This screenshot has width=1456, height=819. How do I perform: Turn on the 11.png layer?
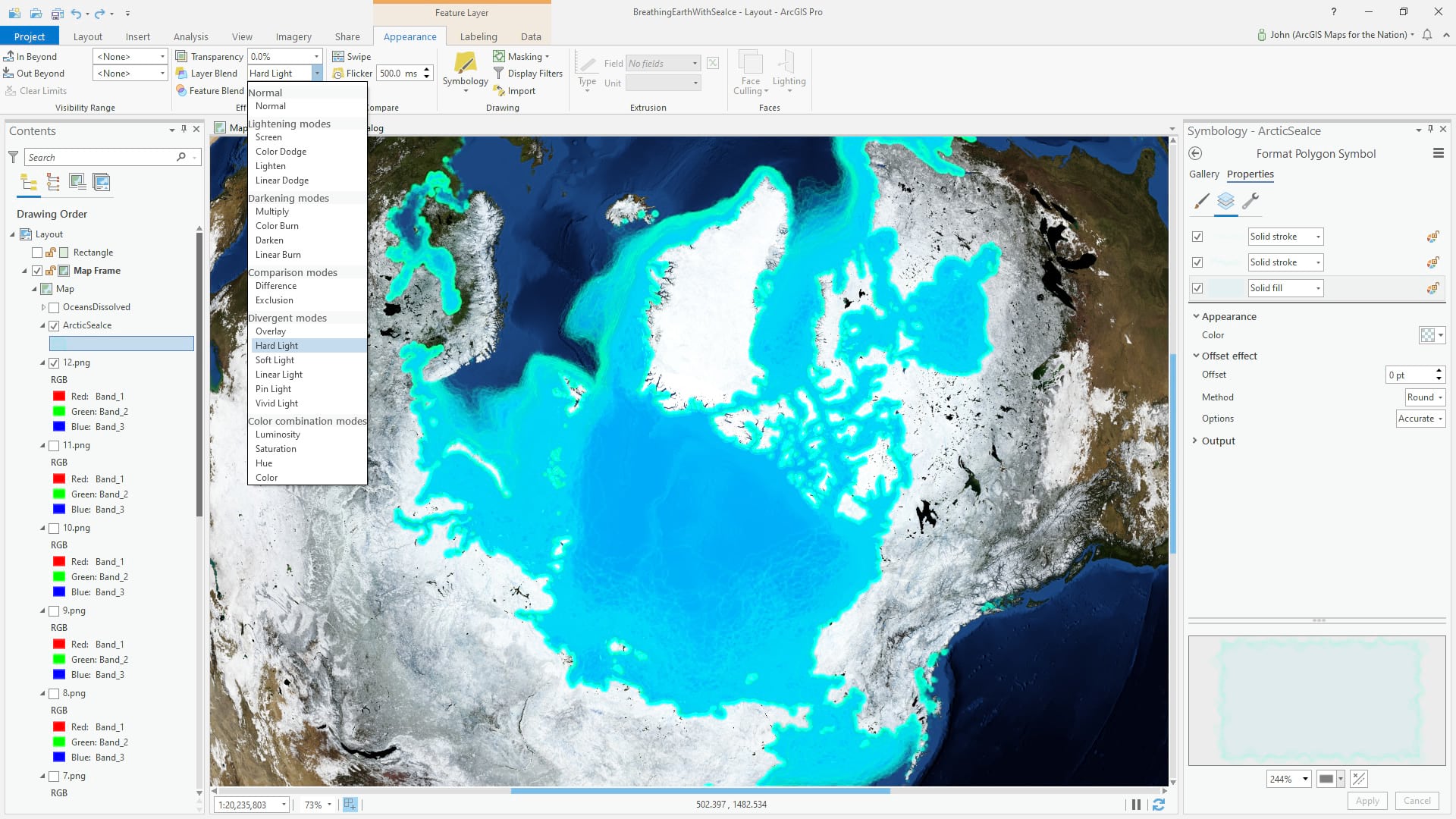[x=54, y=446]
